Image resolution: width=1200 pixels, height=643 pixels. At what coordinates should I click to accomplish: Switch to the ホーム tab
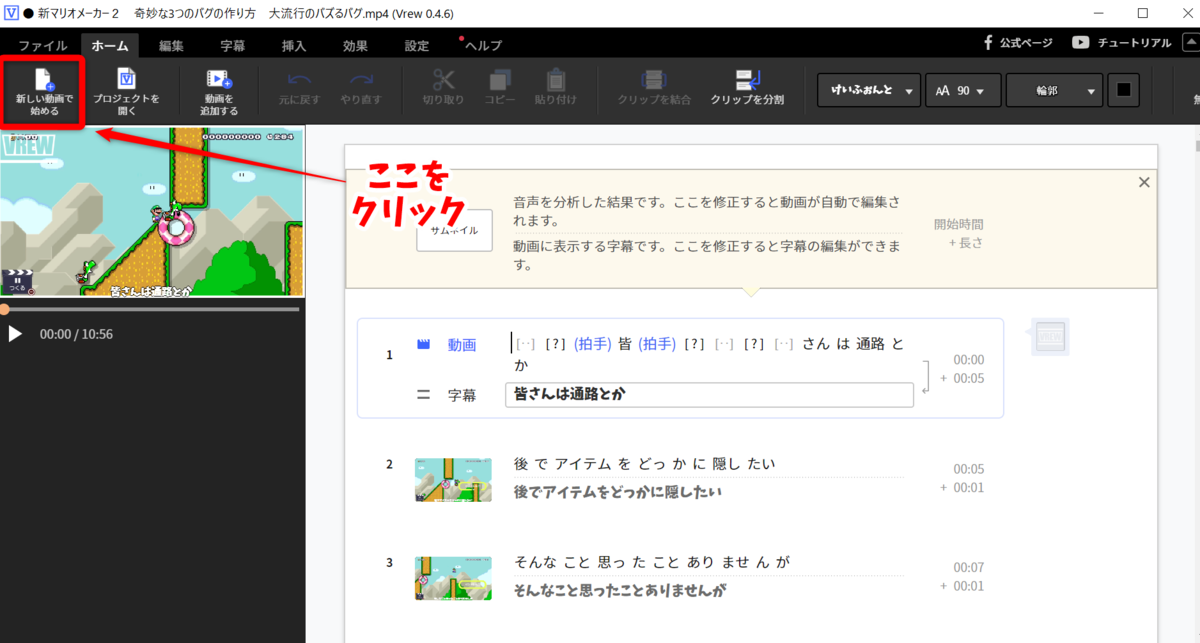point(109,45)
